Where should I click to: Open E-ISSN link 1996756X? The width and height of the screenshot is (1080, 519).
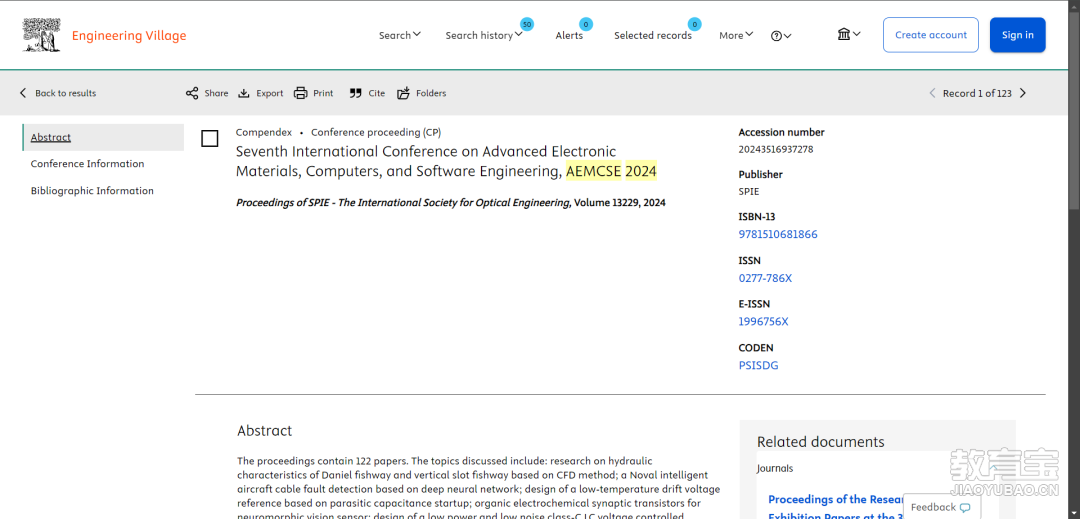[x=763, y=321]
